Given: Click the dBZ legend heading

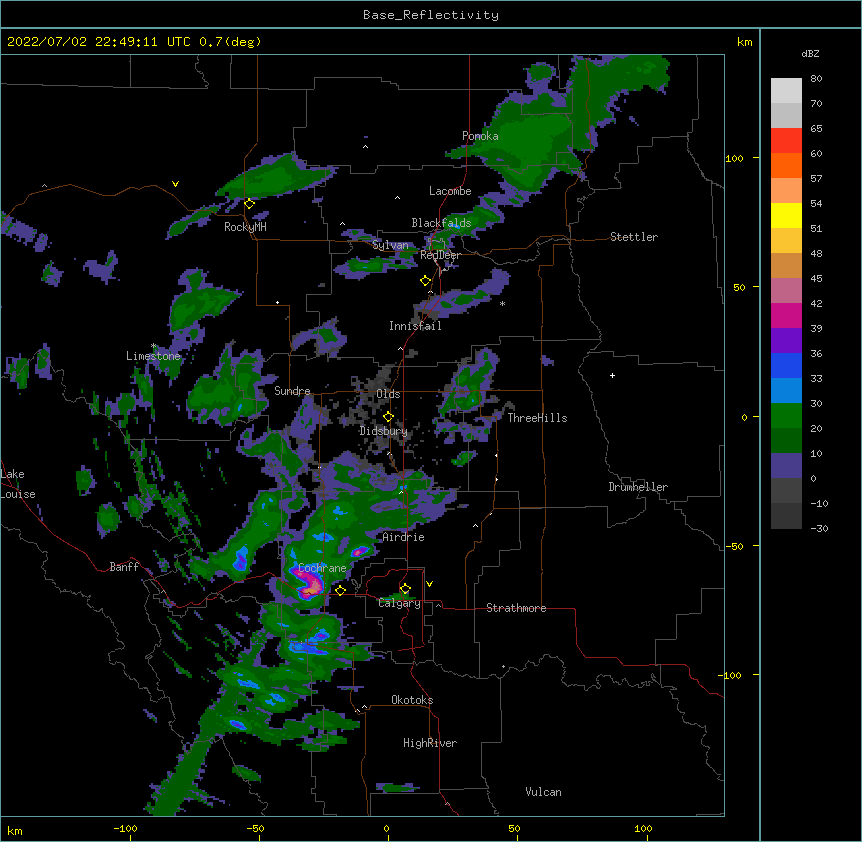Looking at the screenshot, I should 810,54.
